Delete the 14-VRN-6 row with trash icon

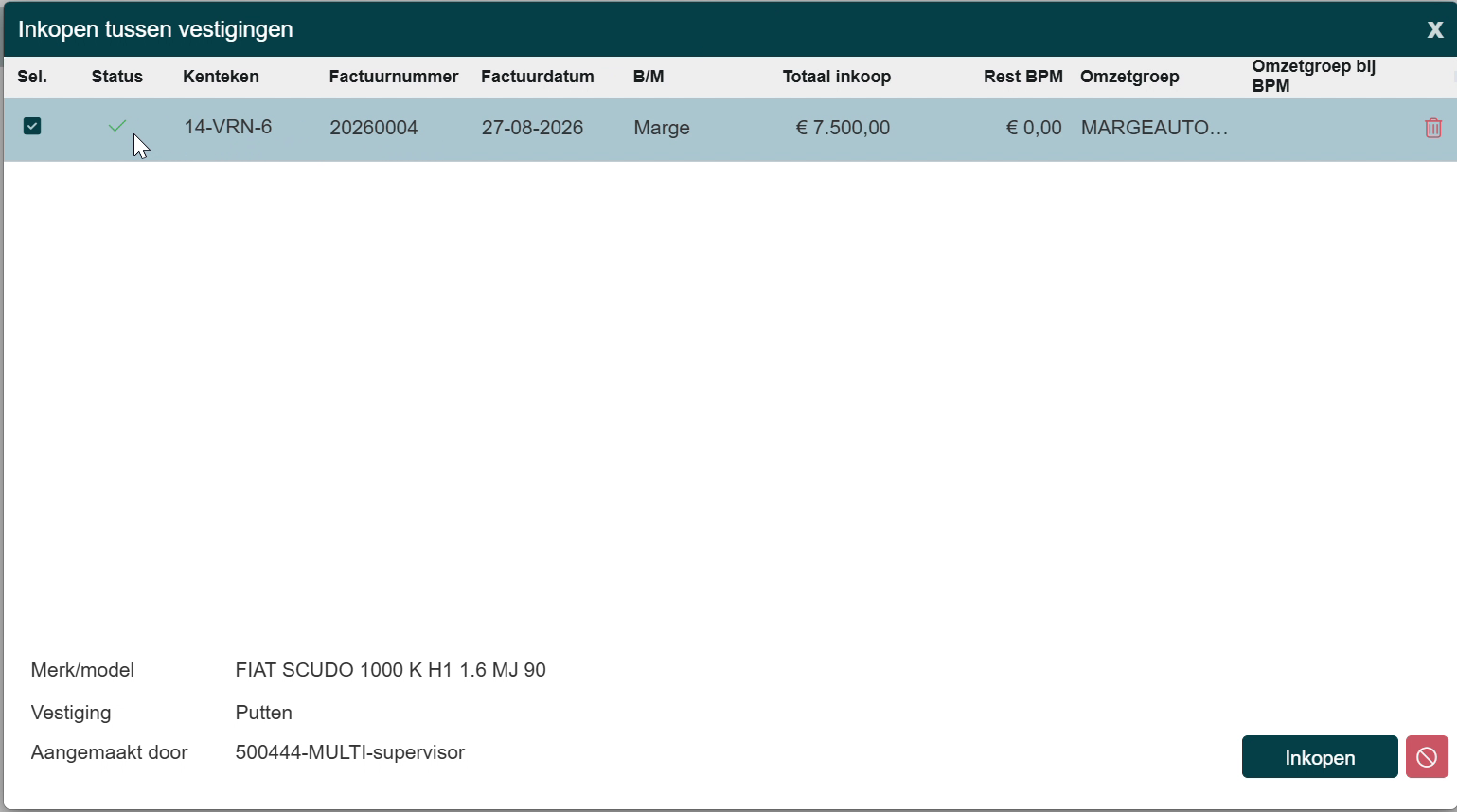[x=1432, y=128]
